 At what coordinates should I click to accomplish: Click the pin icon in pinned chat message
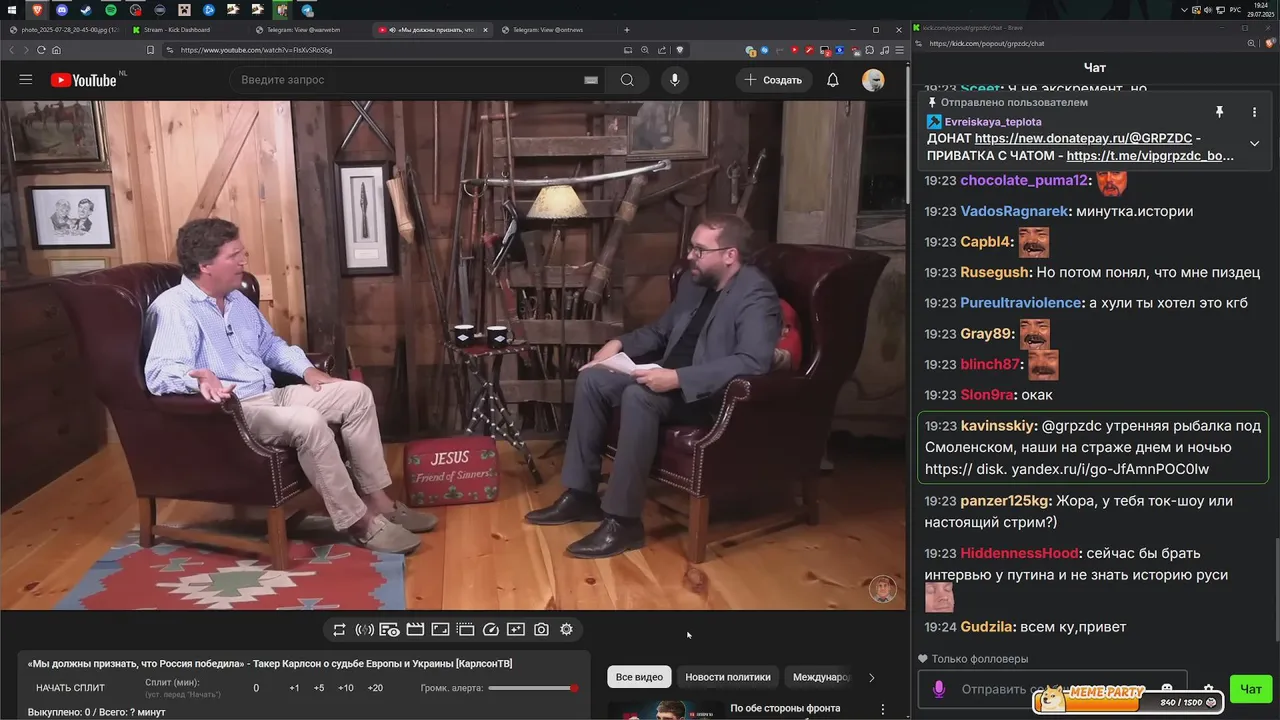(1219, 112)
